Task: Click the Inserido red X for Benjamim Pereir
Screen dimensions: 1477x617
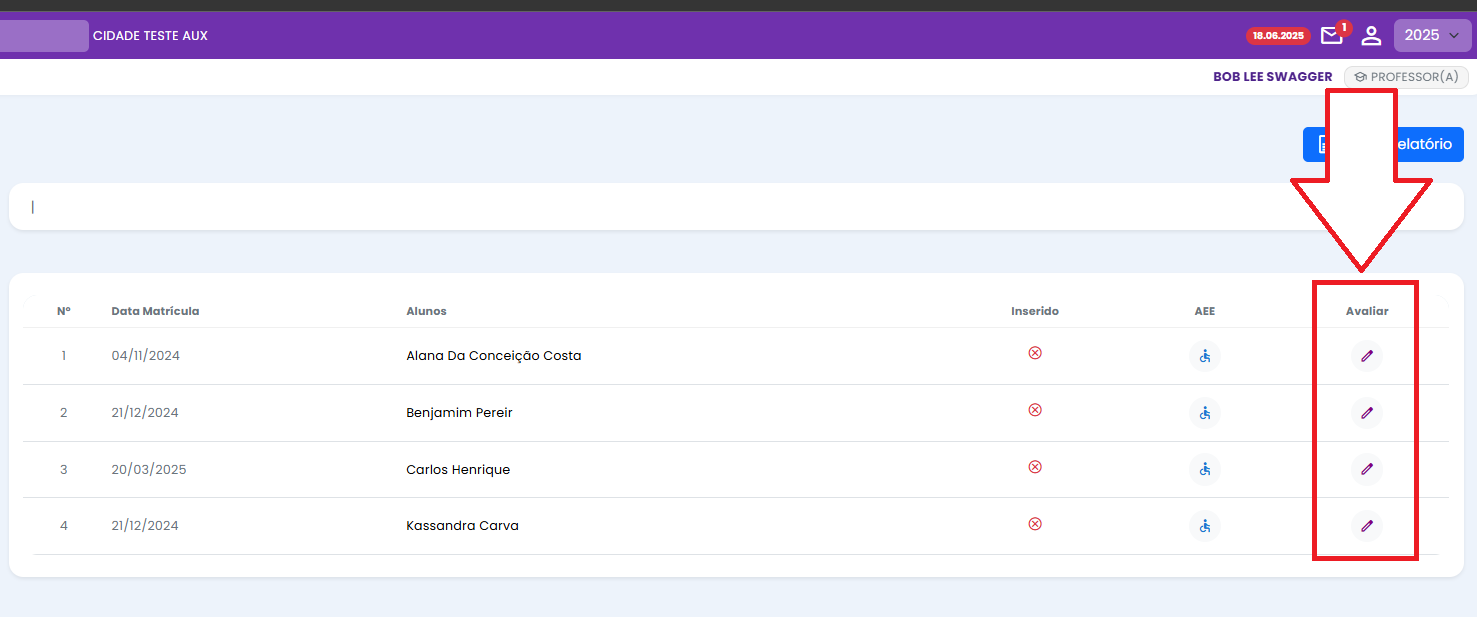Action: (x=1035, y=410)
